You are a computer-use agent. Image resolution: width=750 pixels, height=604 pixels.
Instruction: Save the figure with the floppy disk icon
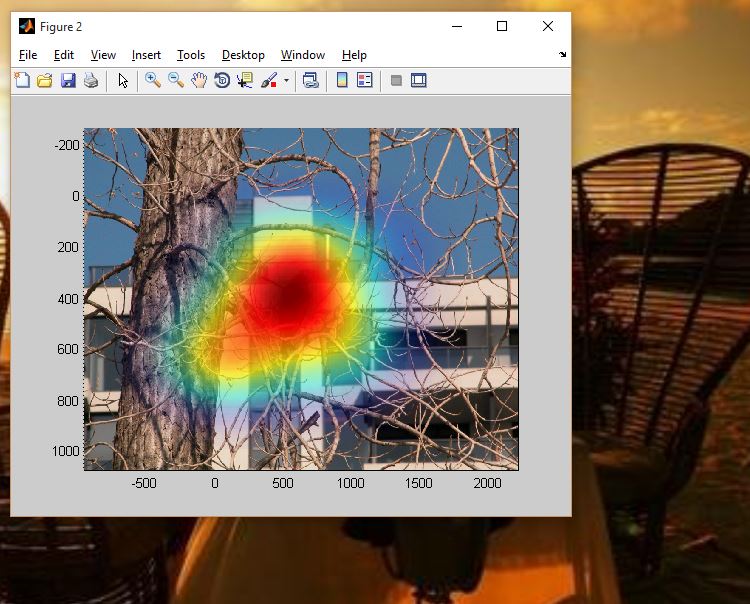coord(68,80)
